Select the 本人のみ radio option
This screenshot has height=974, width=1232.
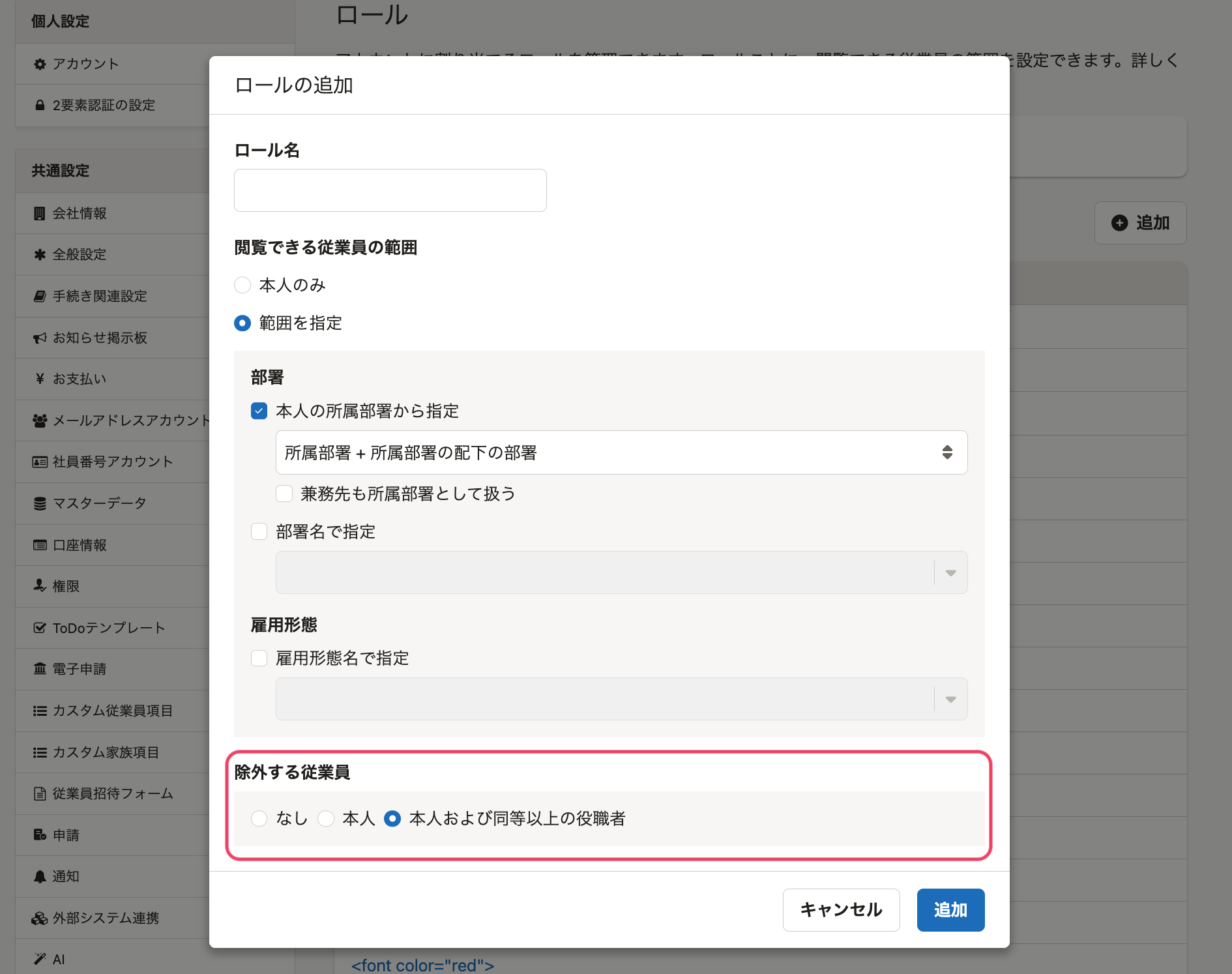tap(242, 285)
